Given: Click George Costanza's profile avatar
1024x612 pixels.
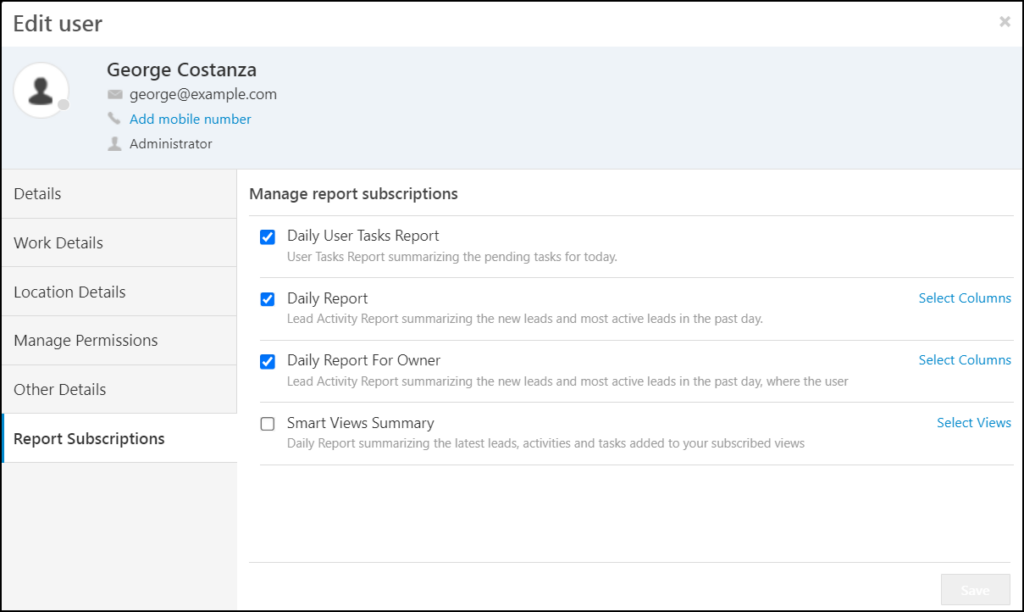Looking at the screenshot, I should pyautogui.click(x=41, y=89).
